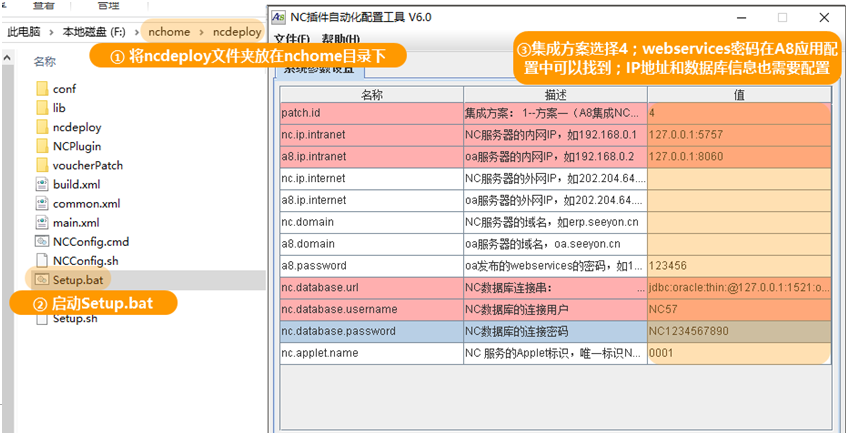Viewport: 846px width, 433px height.
Task: Select the nc.domain name cell
Action: click(x=372, y=222)
